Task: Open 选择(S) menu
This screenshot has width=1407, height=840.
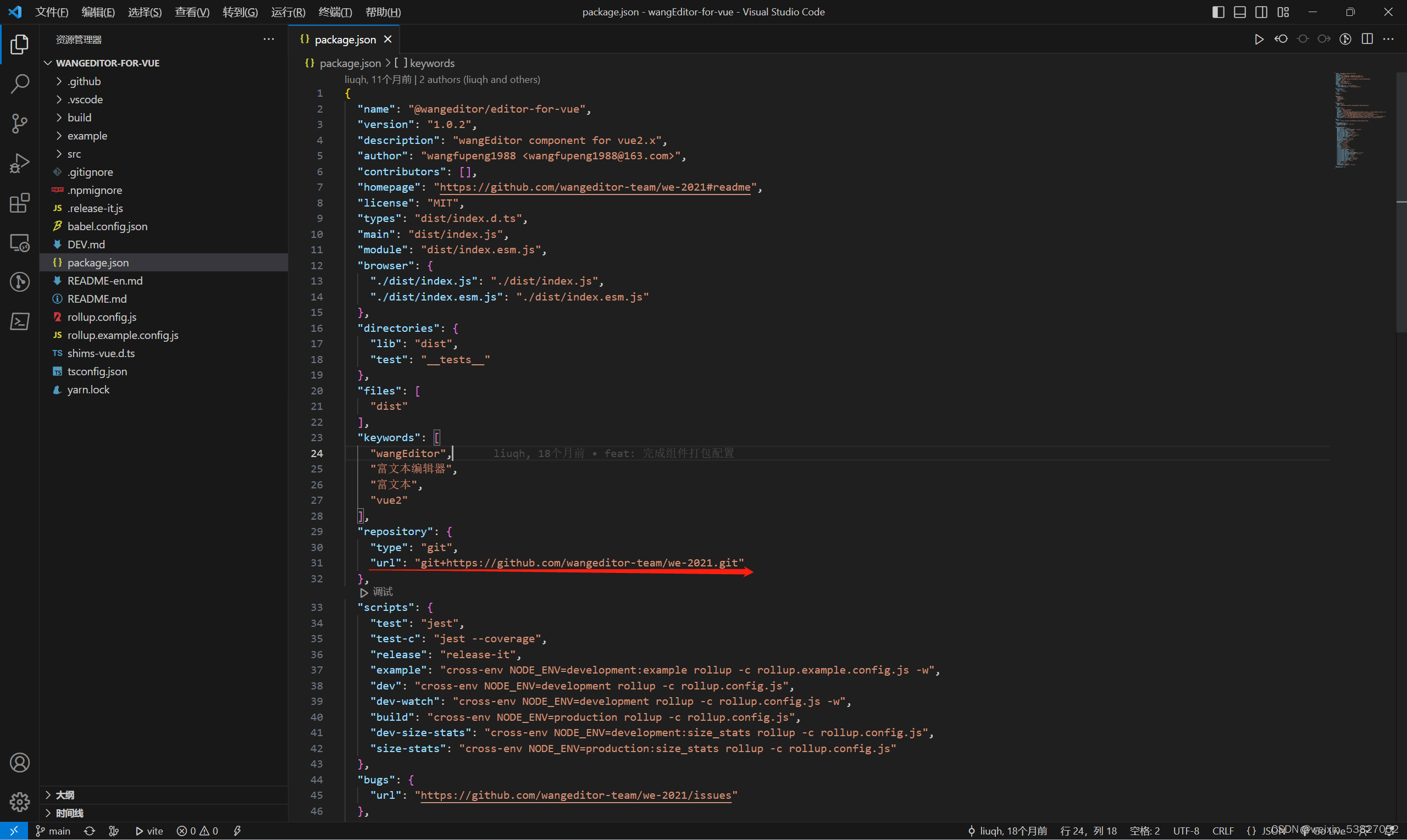Action: coord(145,12)
